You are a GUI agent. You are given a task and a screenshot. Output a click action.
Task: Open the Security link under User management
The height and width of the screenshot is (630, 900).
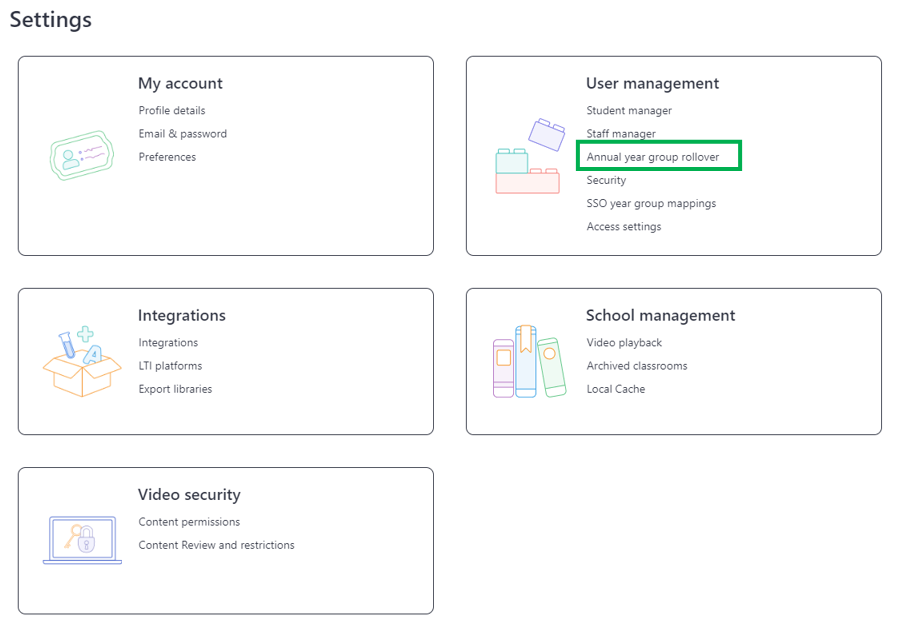click(x=606, y=180)
